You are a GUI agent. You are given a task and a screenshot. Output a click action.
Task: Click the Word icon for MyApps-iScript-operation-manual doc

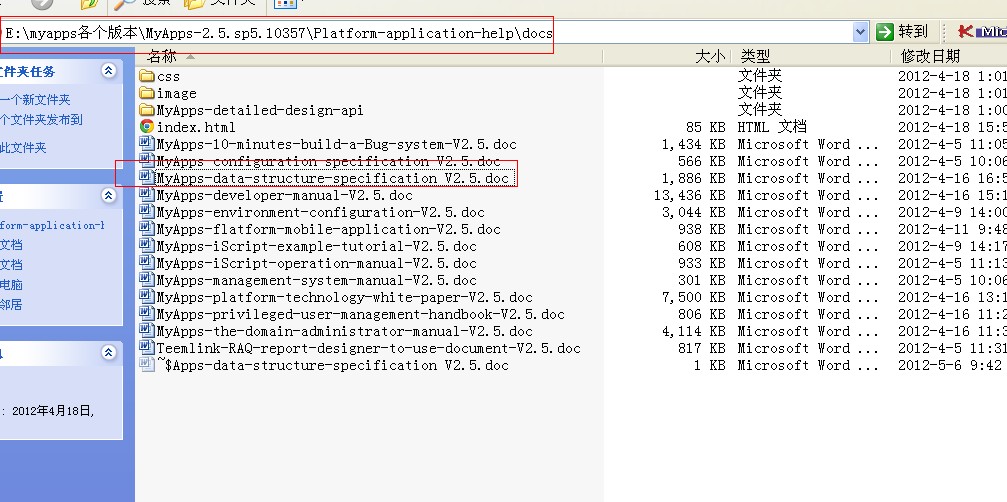click(147, 263)
